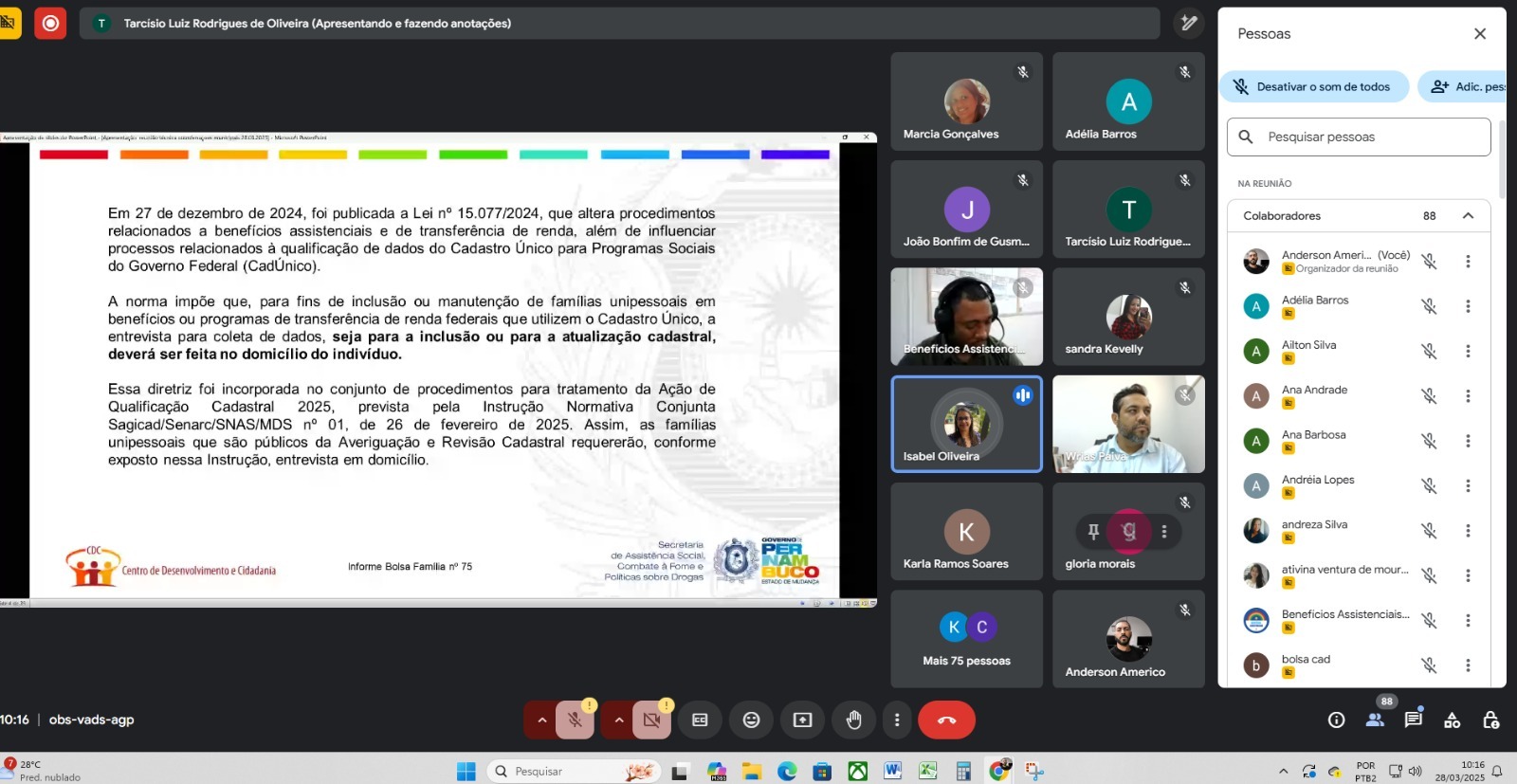Toggle the camera on
The width and height of the screenshot is (1517, 784).
(x=651, y=720)
